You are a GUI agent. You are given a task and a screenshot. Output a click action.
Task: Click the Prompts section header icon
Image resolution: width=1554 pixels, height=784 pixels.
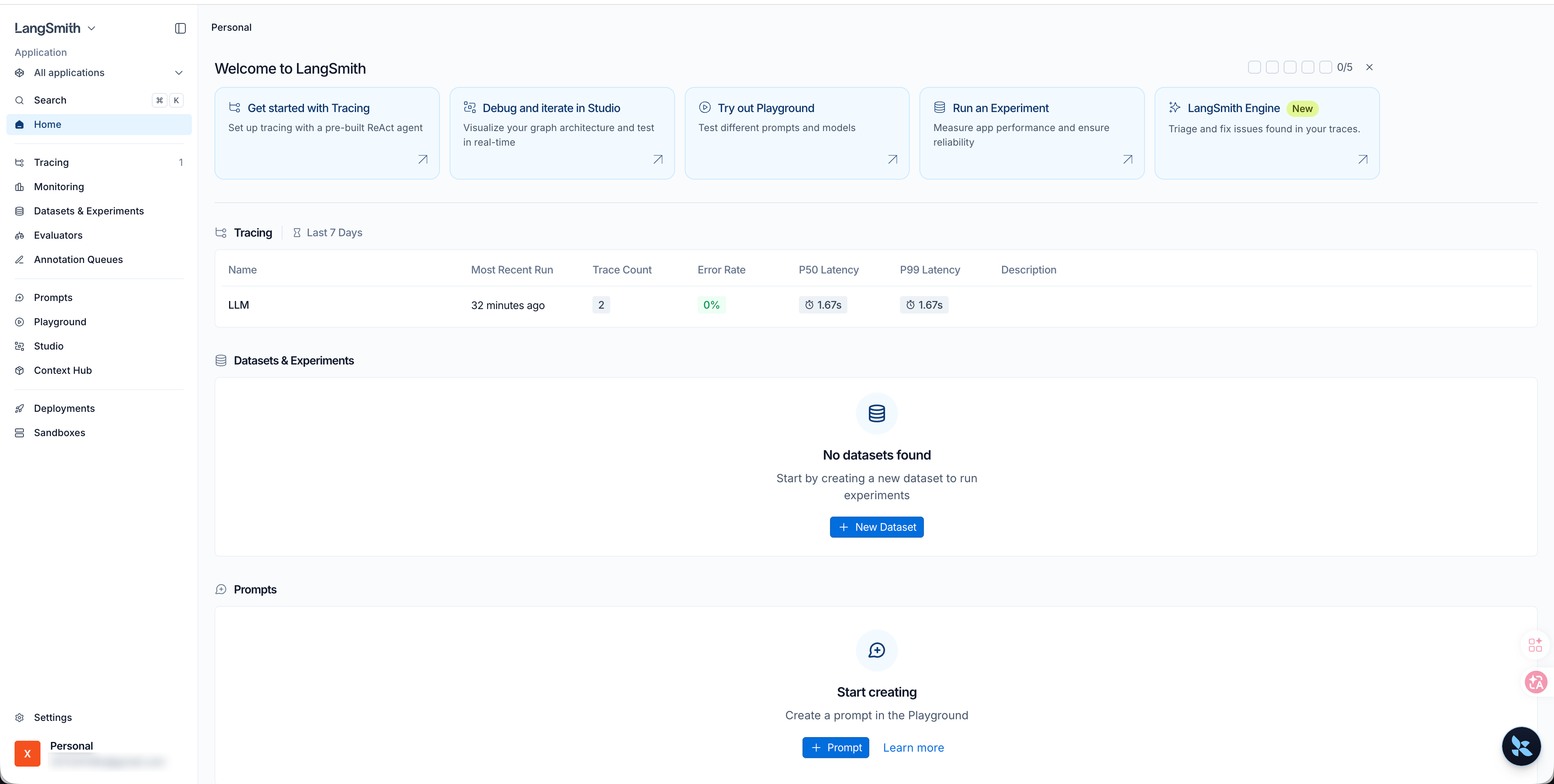coord(221,589)
